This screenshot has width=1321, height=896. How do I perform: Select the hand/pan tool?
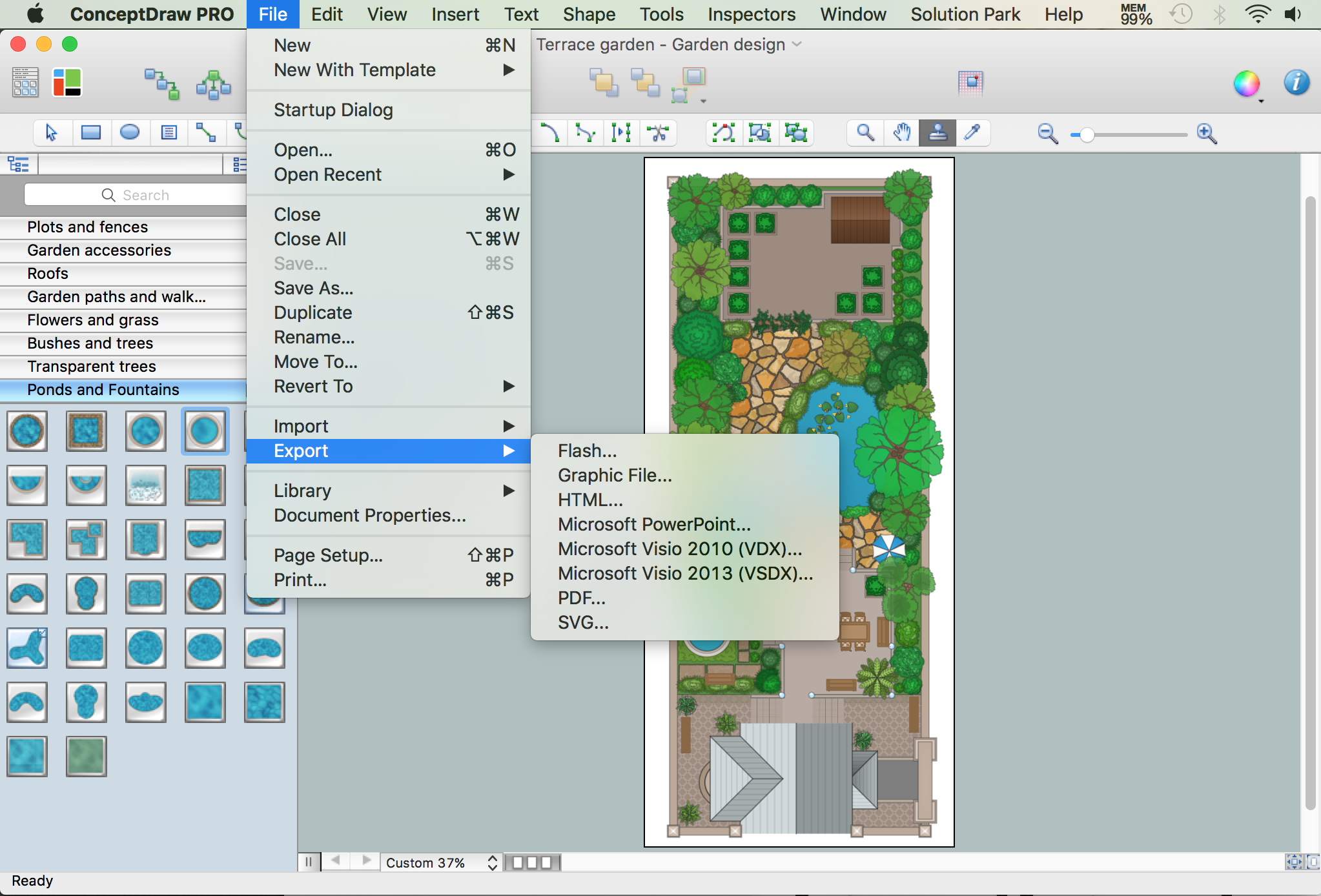(900, 131)
